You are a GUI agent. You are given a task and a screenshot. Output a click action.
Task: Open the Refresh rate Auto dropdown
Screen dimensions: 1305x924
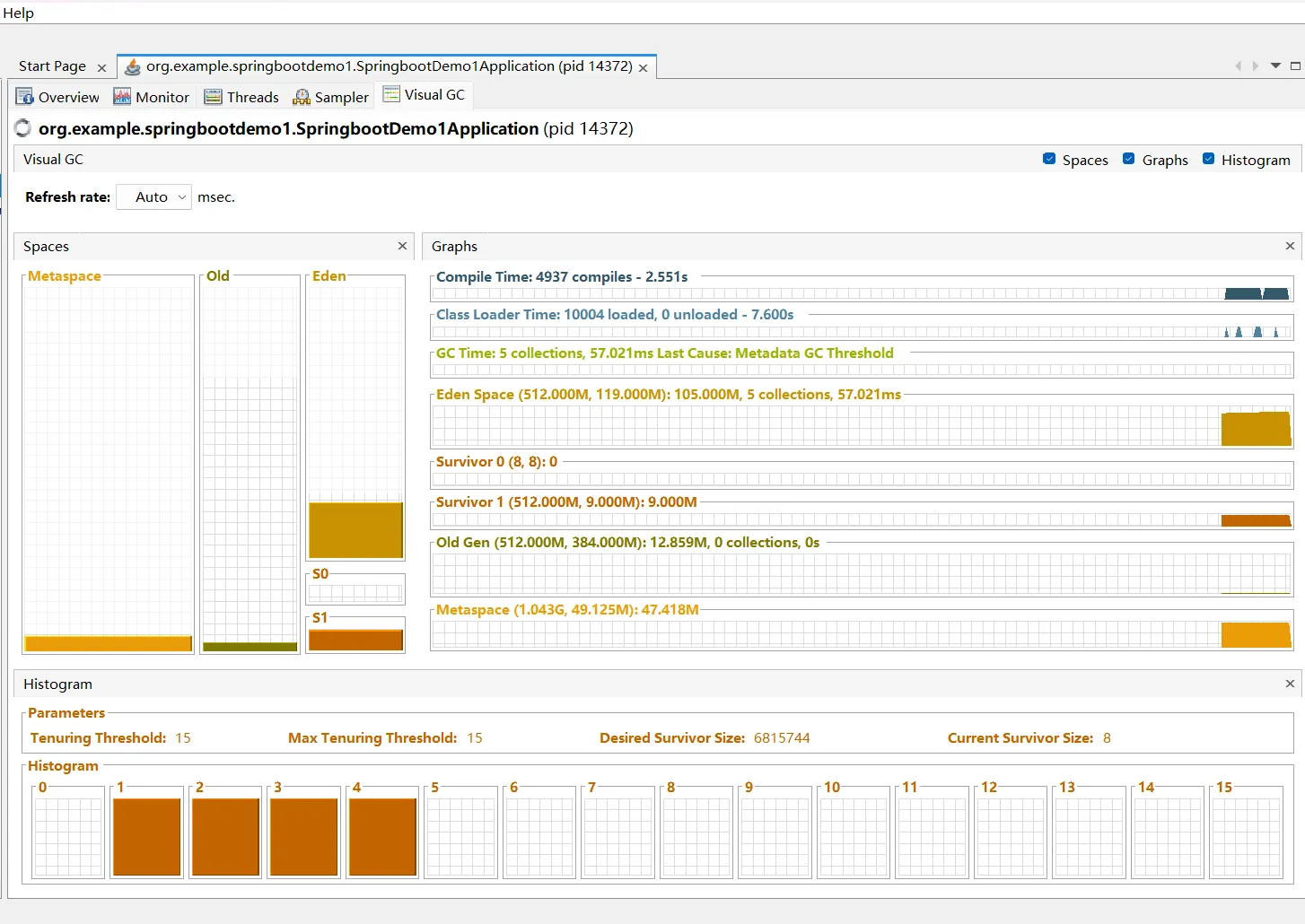pyautogui.click(x=154, y=197)
